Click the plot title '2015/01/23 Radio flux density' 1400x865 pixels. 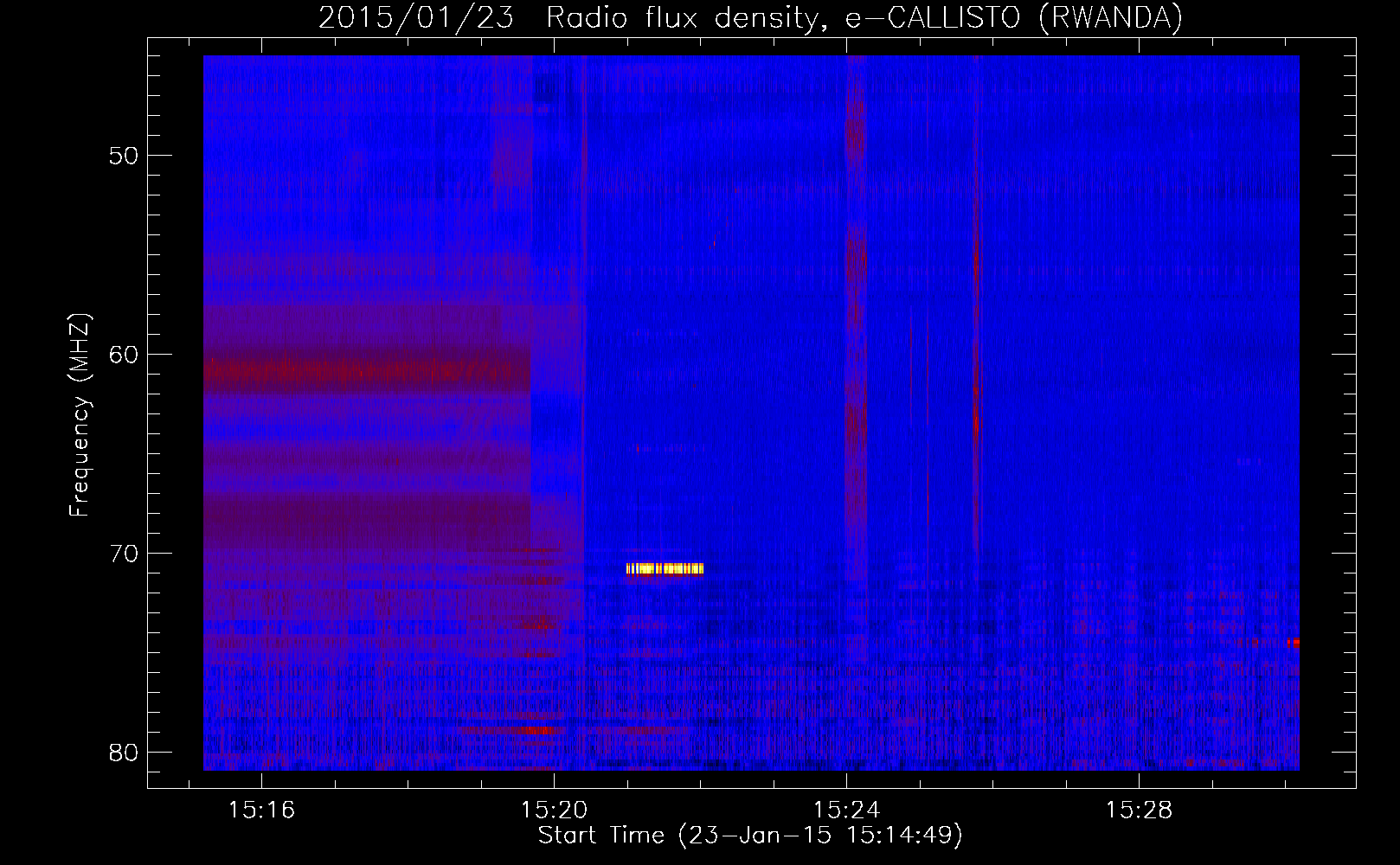(750, 17)
